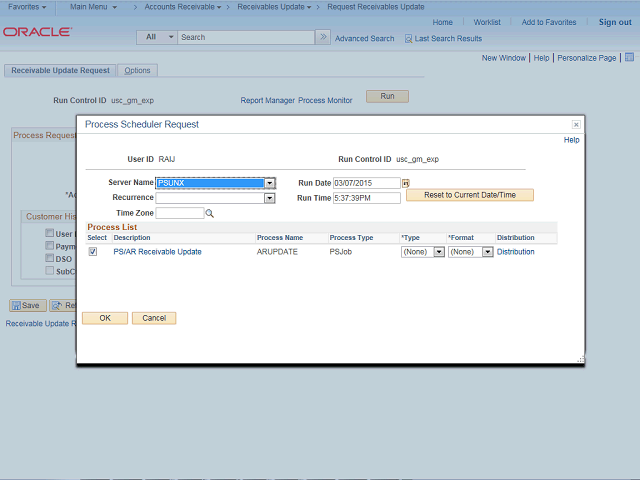Image resolution: width=640 pixels, height=480 pixels.
Task: Switch to the Options tab
Action: click(137, 71)
